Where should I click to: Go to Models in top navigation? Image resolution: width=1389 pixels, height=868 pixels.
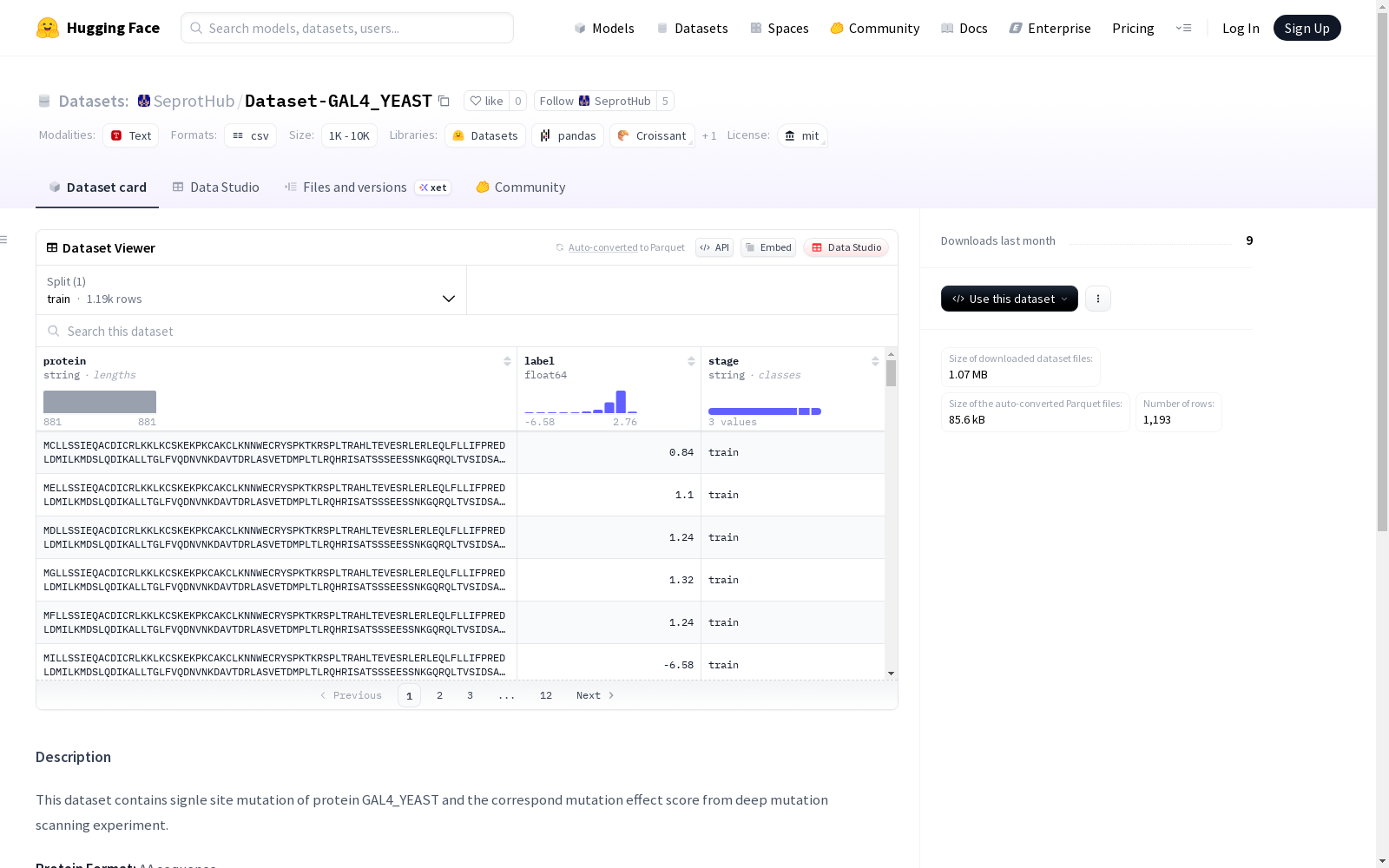(x=604, y=28)
